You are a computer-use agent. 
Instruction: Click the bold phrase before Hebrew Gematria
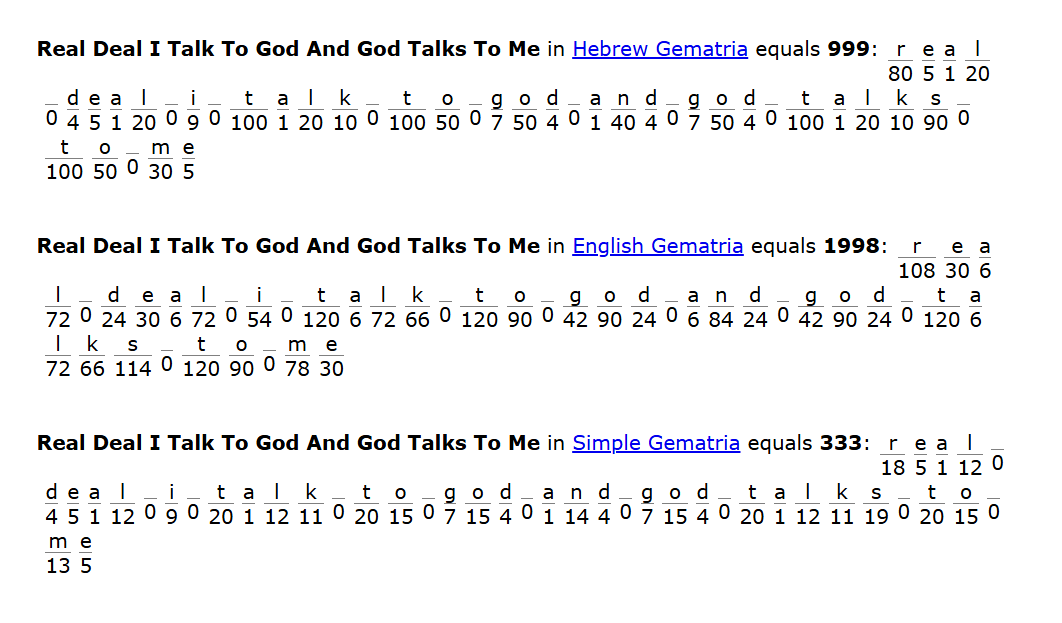tap(289, 49)
